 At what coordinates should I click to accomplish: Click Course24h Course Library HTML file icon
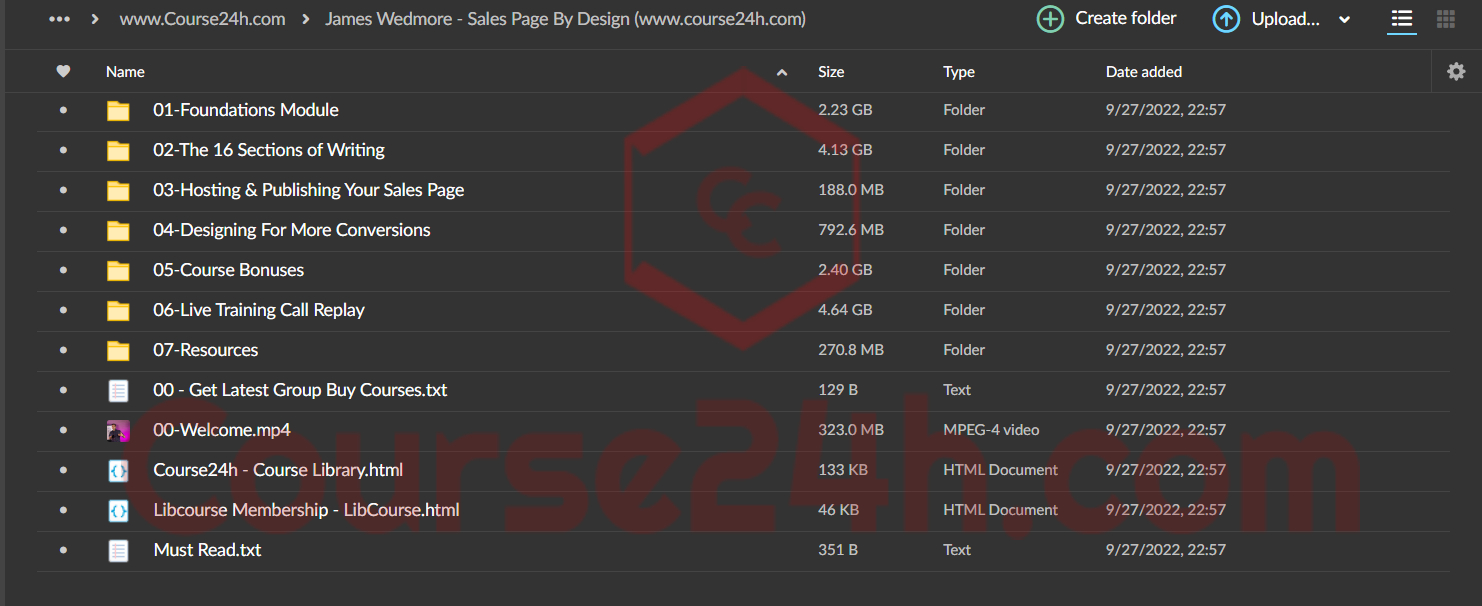click(118, 470)
